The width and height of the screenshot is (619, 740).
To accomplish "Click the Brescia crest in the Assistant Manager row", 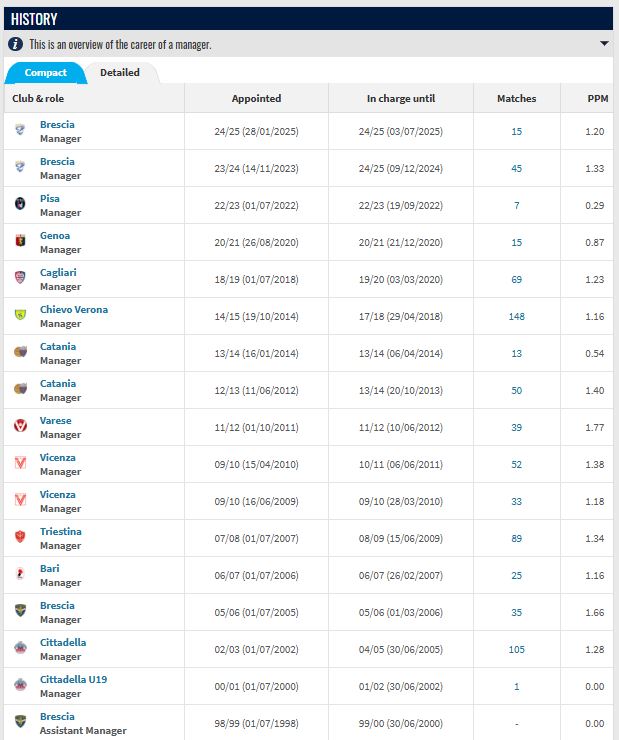I will pyautogui.click(x=20, y=721).
